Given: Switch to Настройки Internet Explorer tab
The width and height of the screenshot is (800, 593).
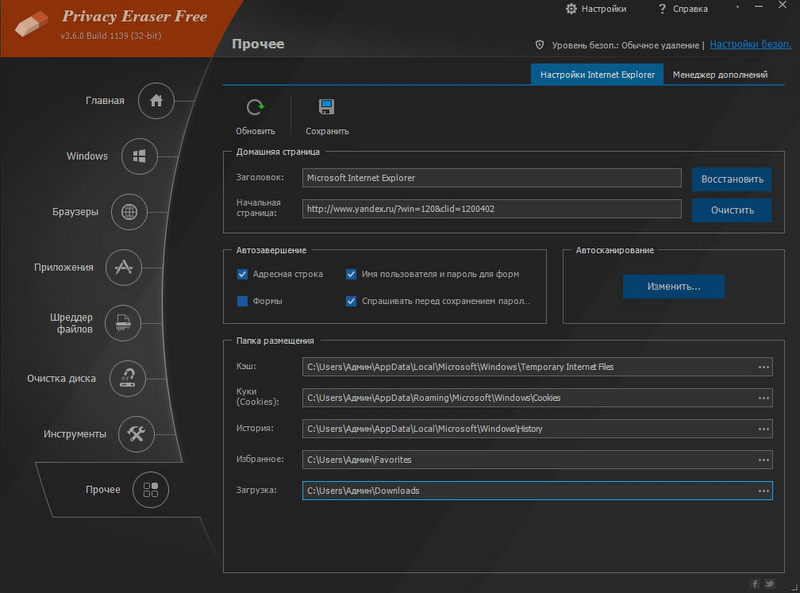Looking at the screenshot, I should (x=597, y=75).
